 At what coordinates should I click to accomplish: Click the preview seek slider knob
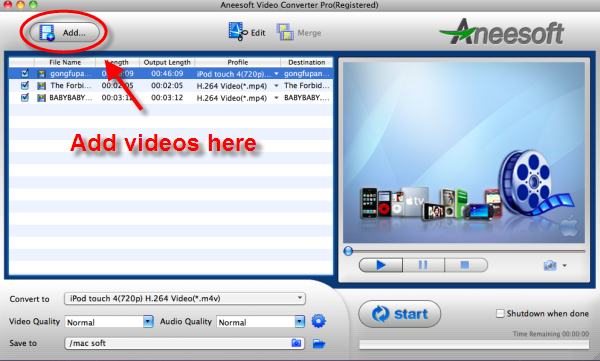348,251
